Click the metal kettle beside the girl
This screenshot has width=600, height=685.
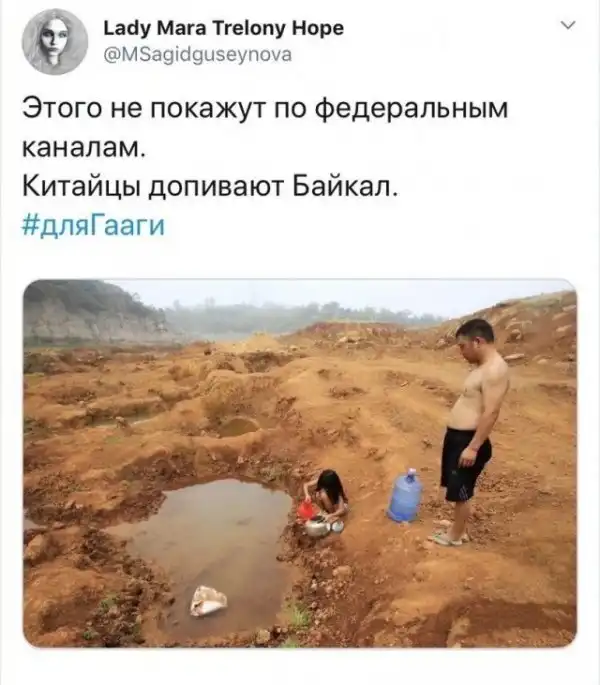[318, 526]
